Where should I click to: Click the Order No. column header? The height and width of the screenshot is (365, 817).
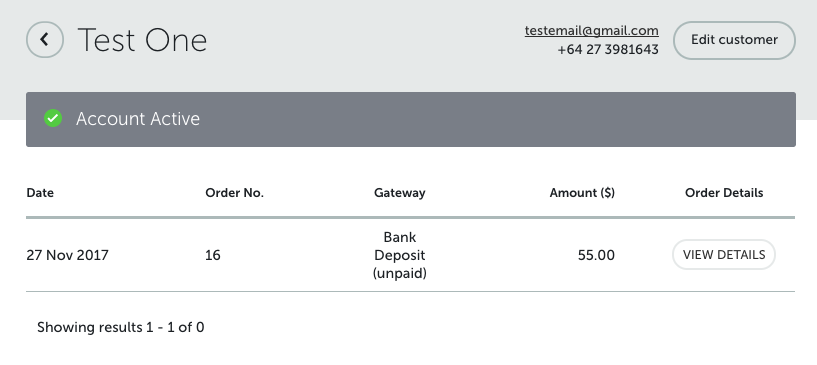pyautogui.click(x=234, y=193)
